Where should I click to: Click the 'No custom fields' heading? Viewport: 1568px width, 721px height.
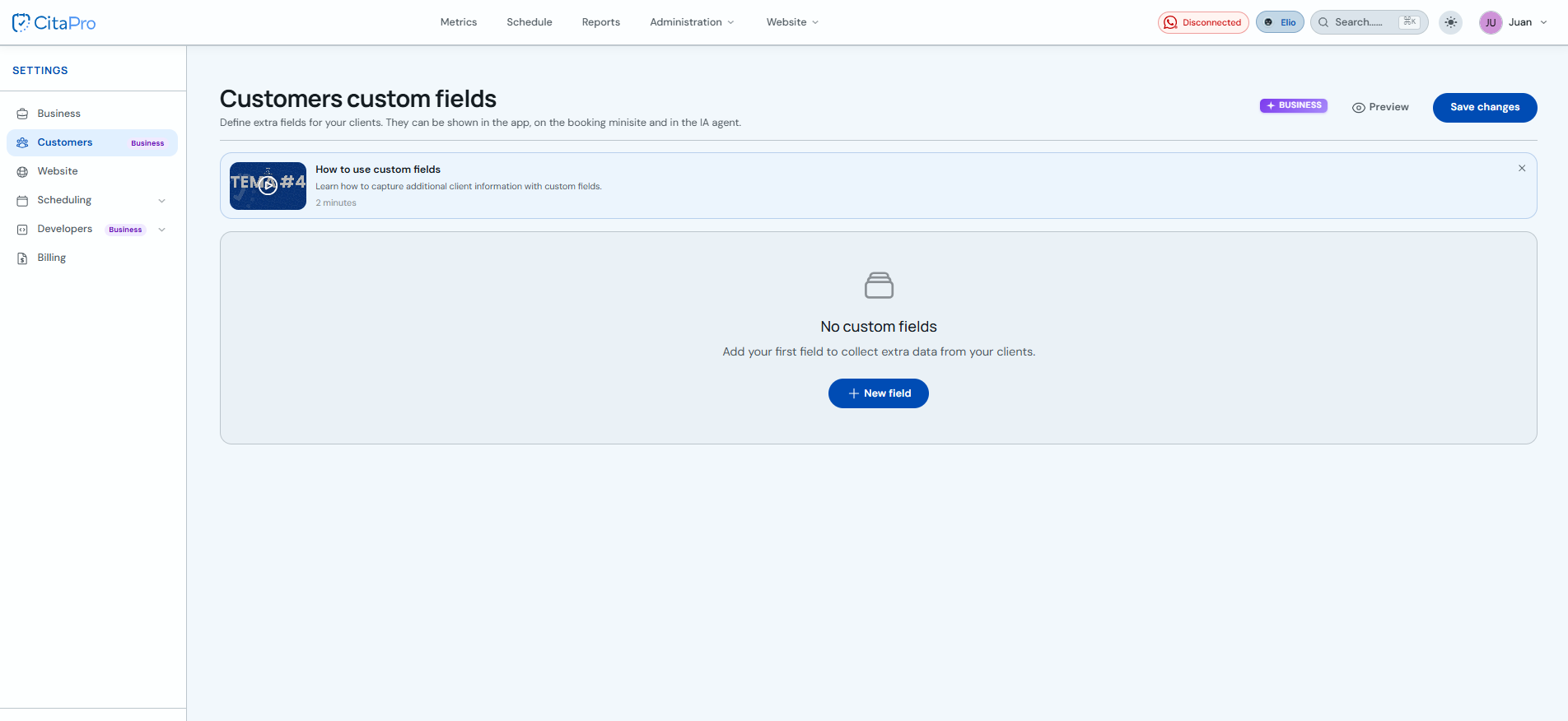[x=879, y=327]
